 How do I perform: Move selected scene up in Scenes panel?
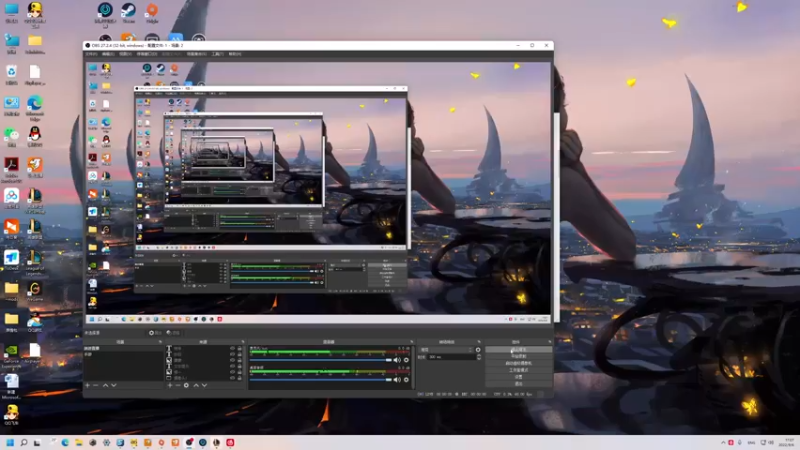106,385
